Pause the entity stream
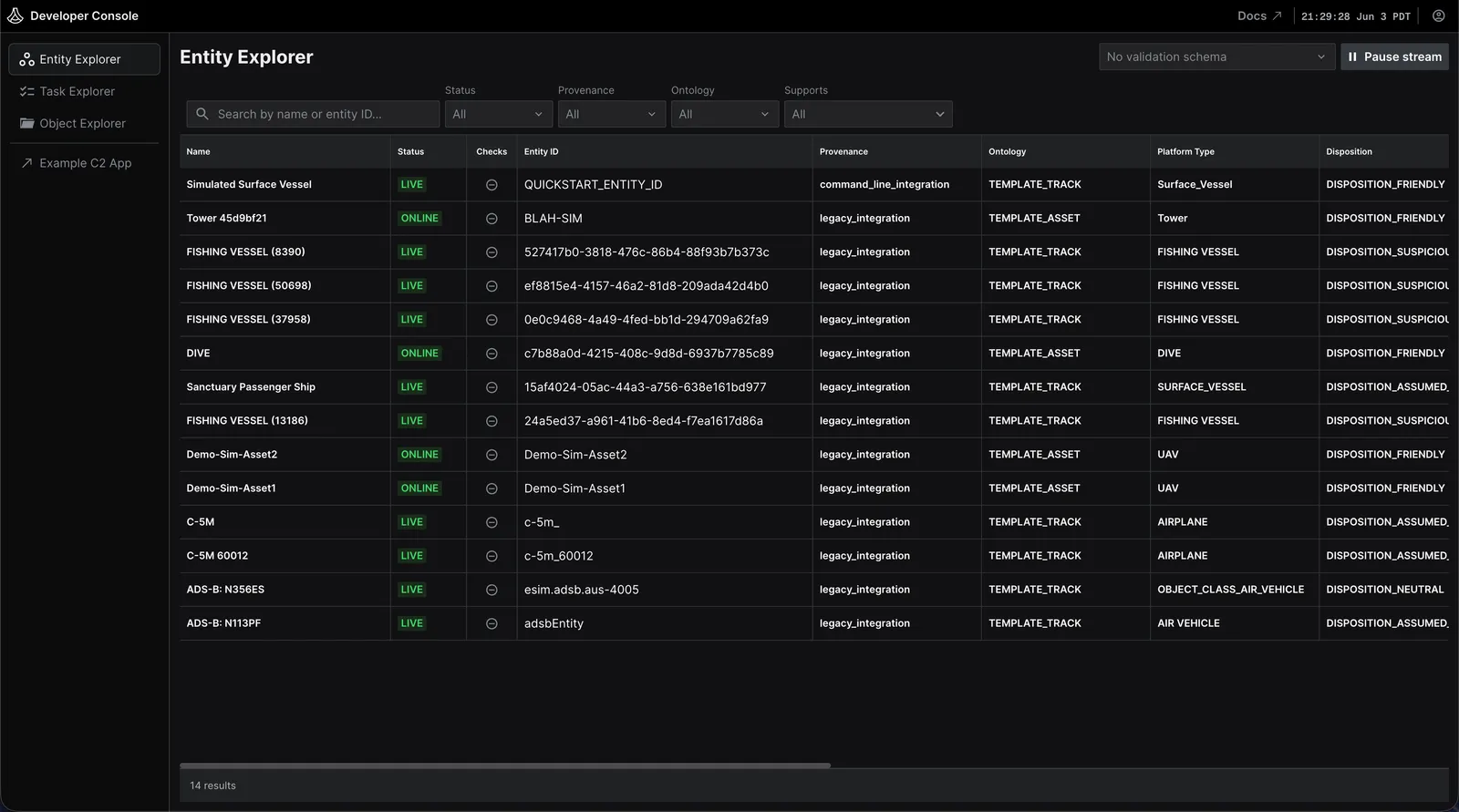This screenshot has width=1459, height=812. (1394, 57)
